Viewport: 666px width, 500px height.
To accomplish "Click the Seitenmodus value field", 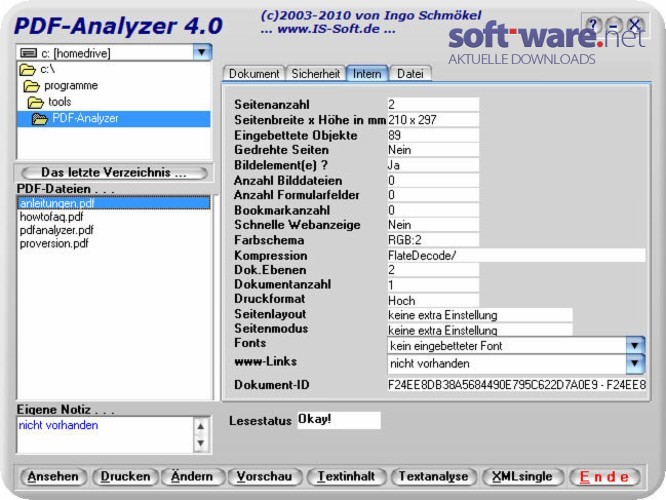I will [480, 330].
